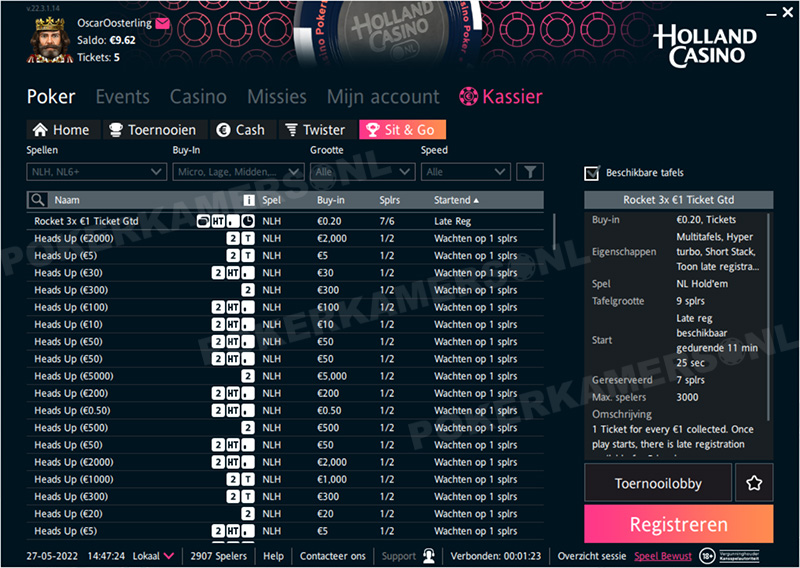800x568 pixels.
Task: Open the Casino main tab
Action: click(x=198, y=96)
